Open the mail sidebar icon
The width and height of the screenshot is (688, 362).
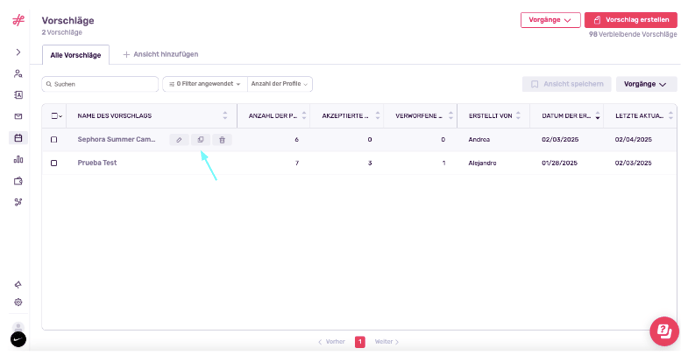point(18,117)
